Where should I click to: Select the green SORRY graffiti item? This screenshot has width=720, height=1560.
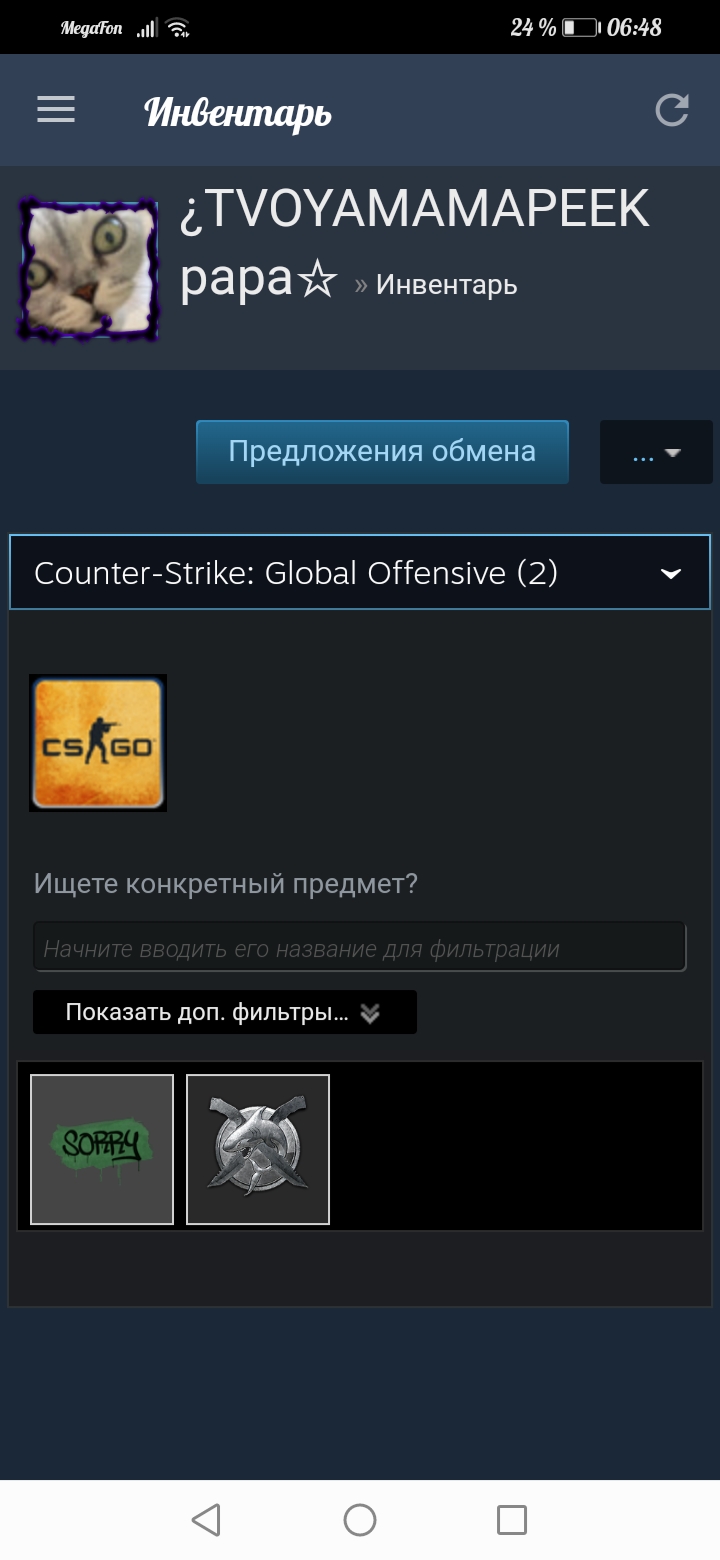[x=102, y=1149]
